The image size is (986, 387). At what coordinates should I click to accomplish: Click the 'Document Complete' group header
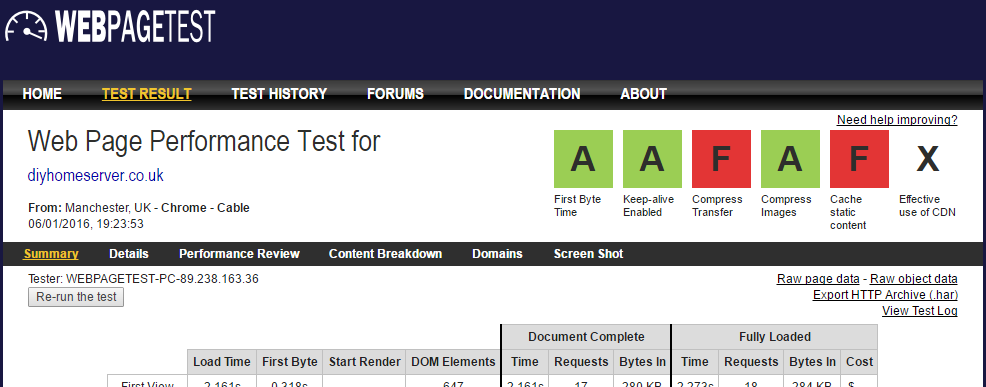coord(586,337)
